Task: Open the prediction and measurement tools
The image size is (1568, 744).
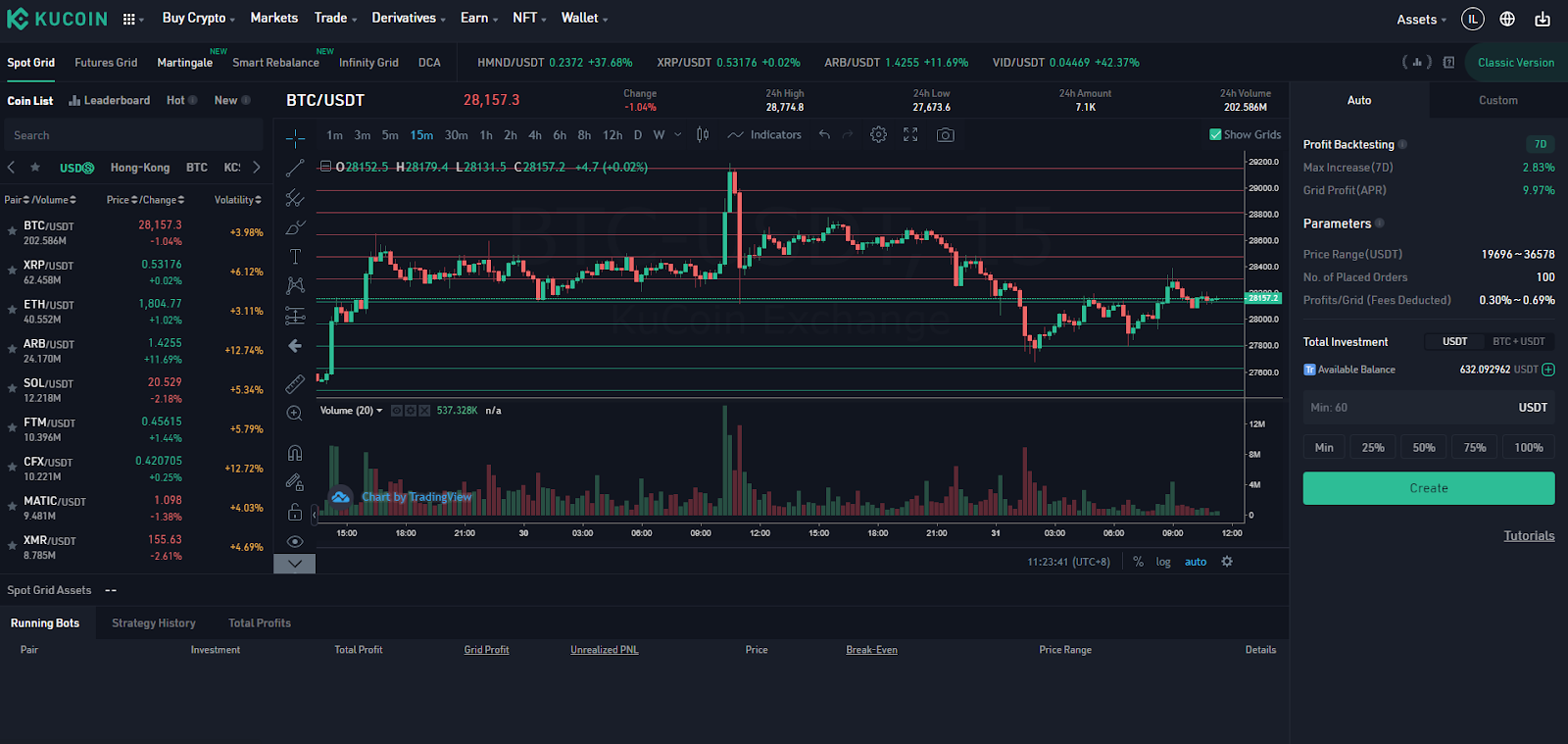Action: (x=295, y=316)
